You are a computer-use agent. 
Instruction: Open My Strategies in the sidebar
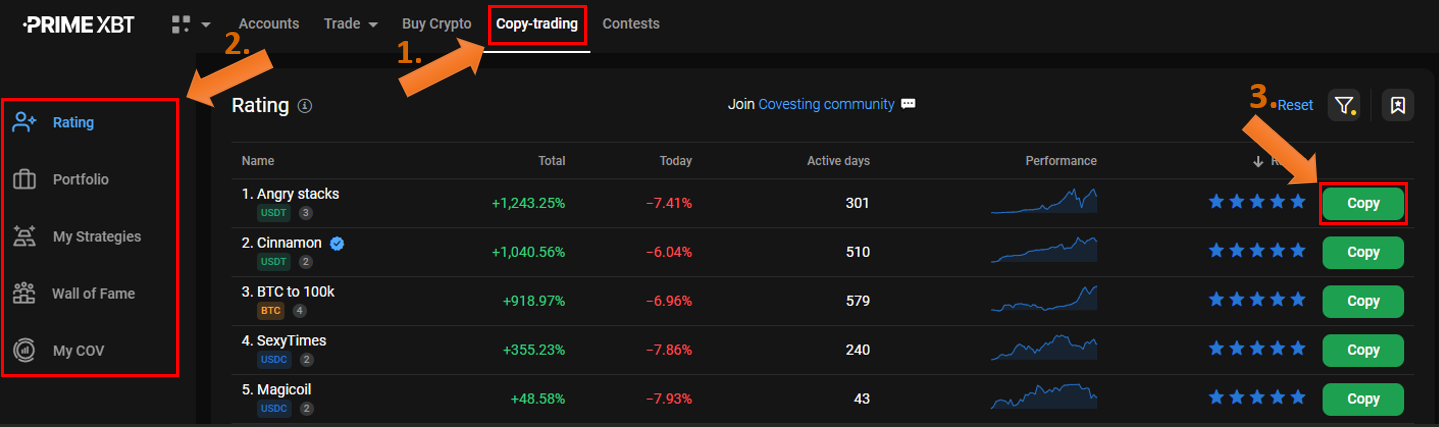point(97,237)
